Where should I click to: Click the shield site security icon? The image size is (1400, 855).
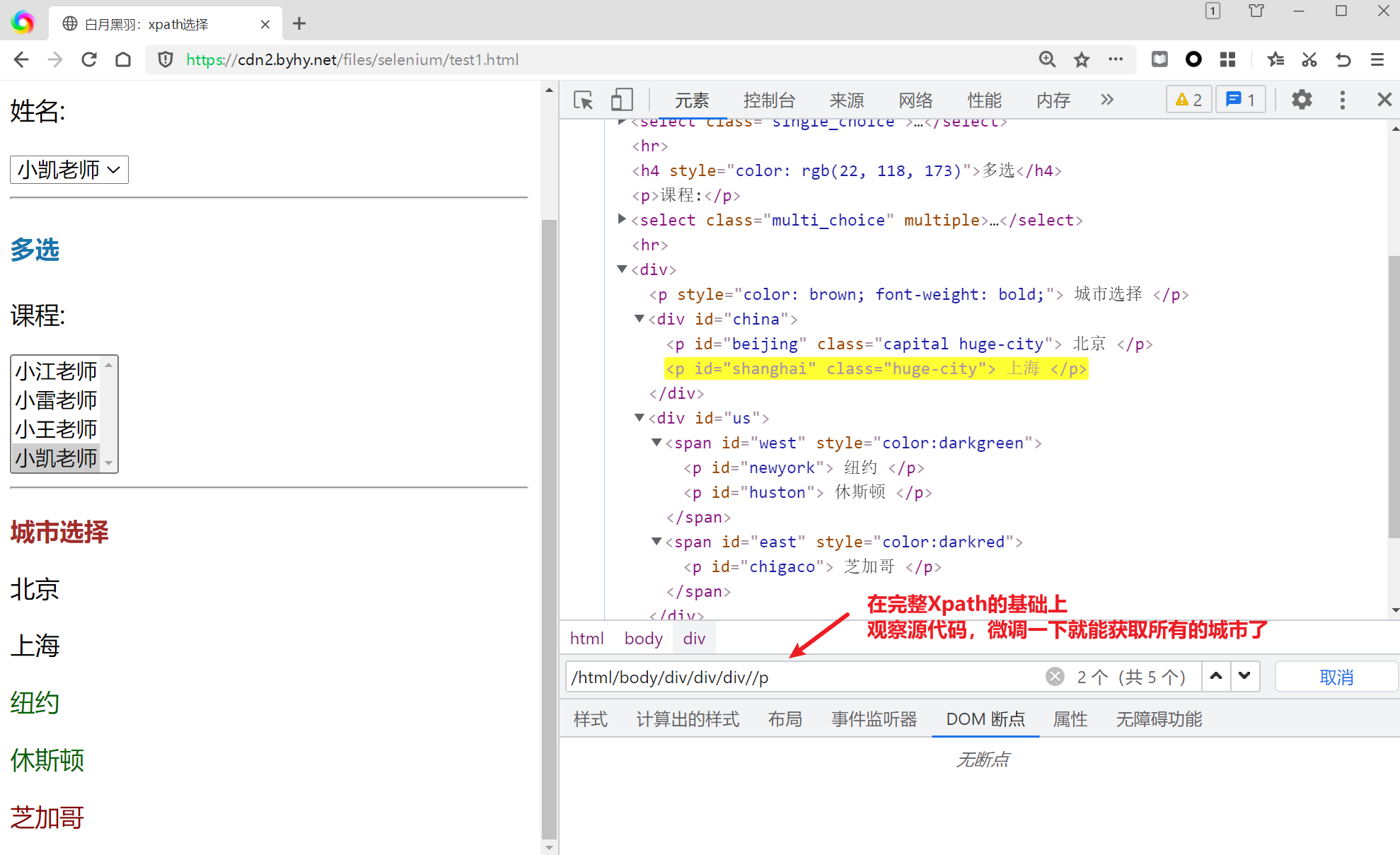pos(166,60)
